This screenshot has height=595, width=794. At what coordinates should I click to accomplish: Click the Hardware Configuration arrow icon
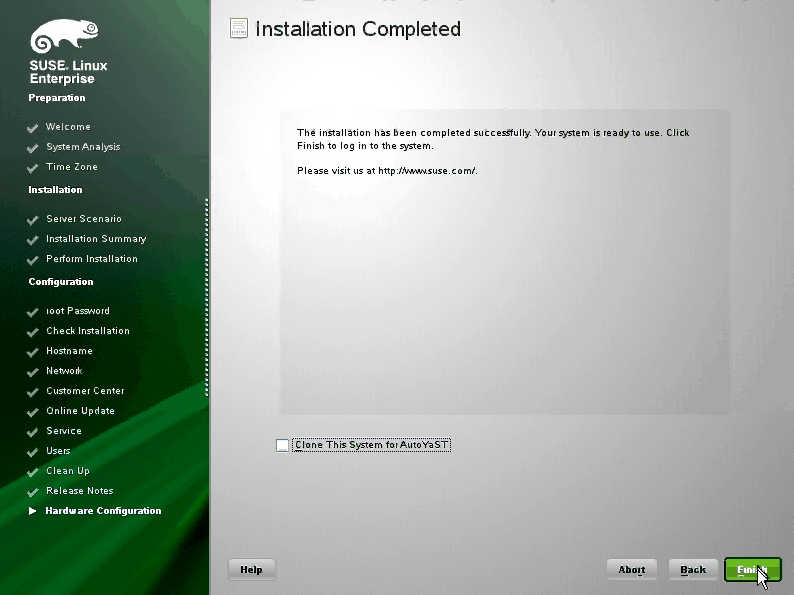pos(33,511)
